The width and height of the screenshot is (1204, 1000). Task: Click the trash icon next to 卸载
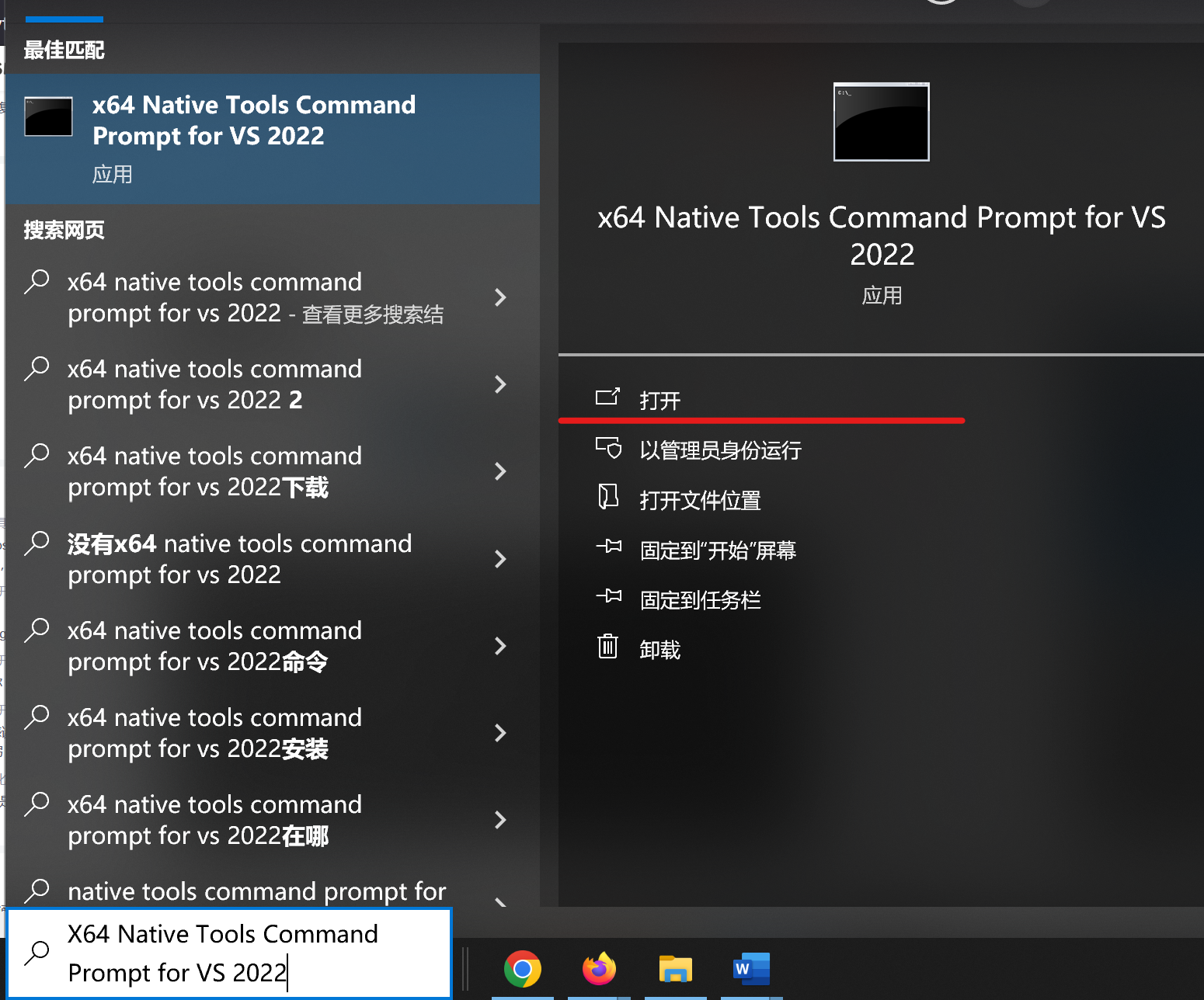(x=609, y=647)
